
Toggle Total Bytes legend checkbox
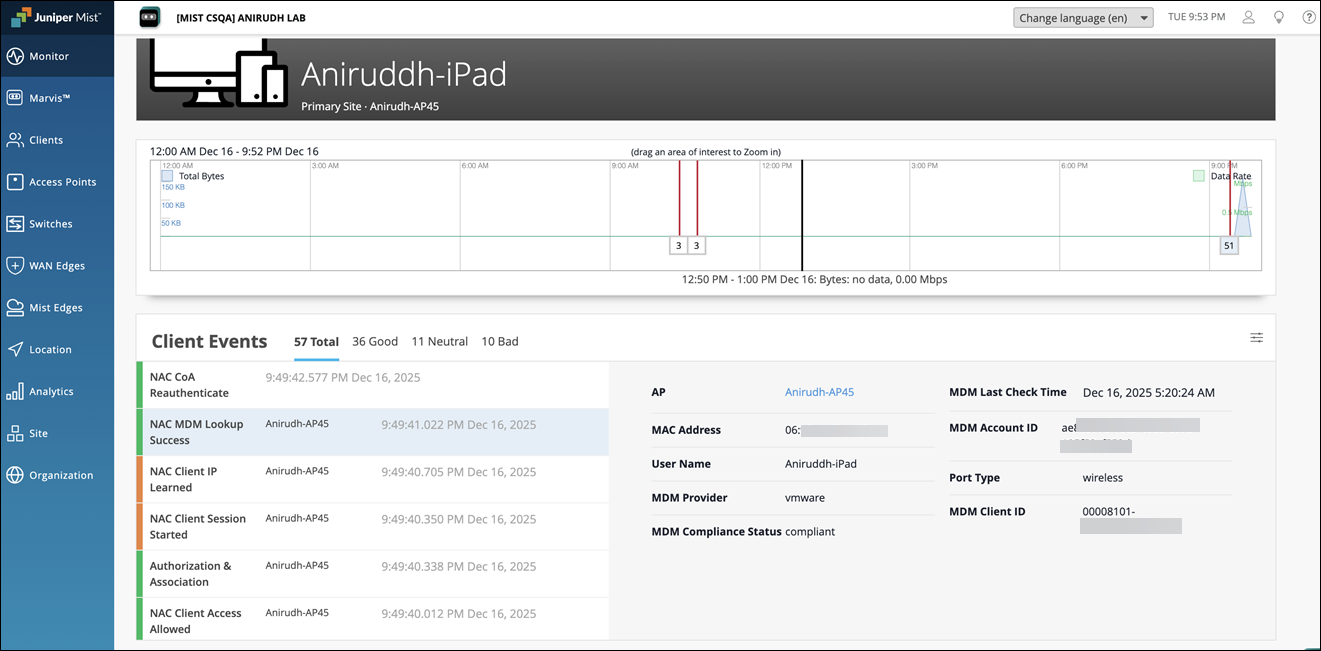167,176
